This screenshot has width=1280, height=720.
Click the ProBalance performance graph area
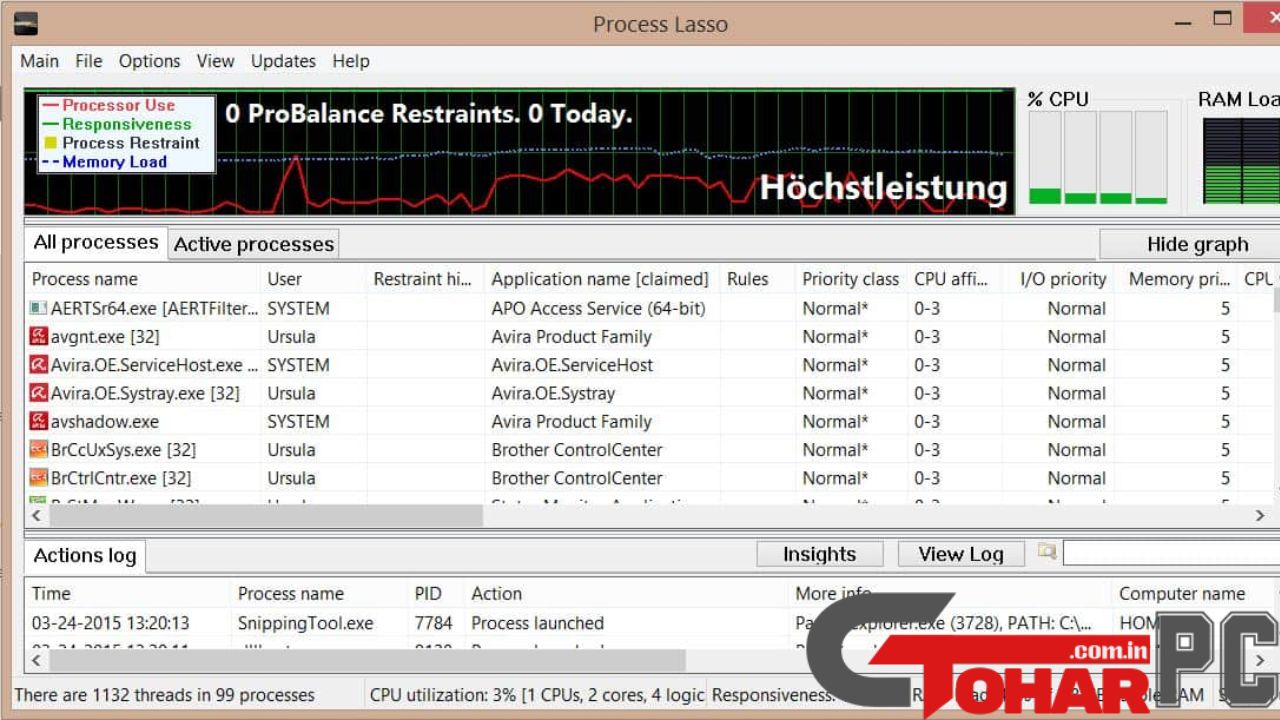coord(519,151)
